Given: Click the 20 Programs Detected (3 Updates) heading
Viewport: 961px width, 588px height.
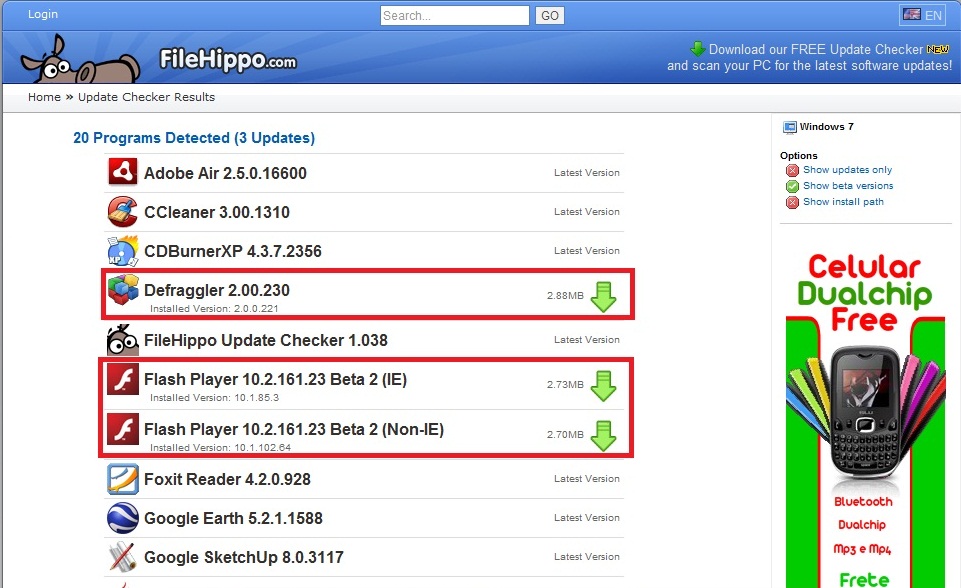Looking at the screenshot, I should pyautogui.click(x=194, y=138).
